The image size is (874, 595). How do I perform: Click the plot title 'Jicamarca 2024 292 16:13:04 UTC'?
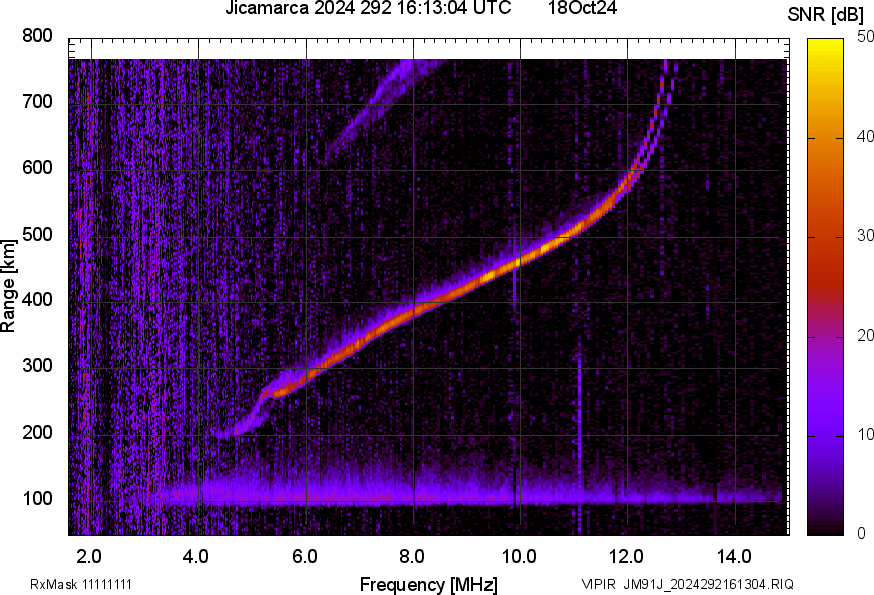(x=368, y=8)
